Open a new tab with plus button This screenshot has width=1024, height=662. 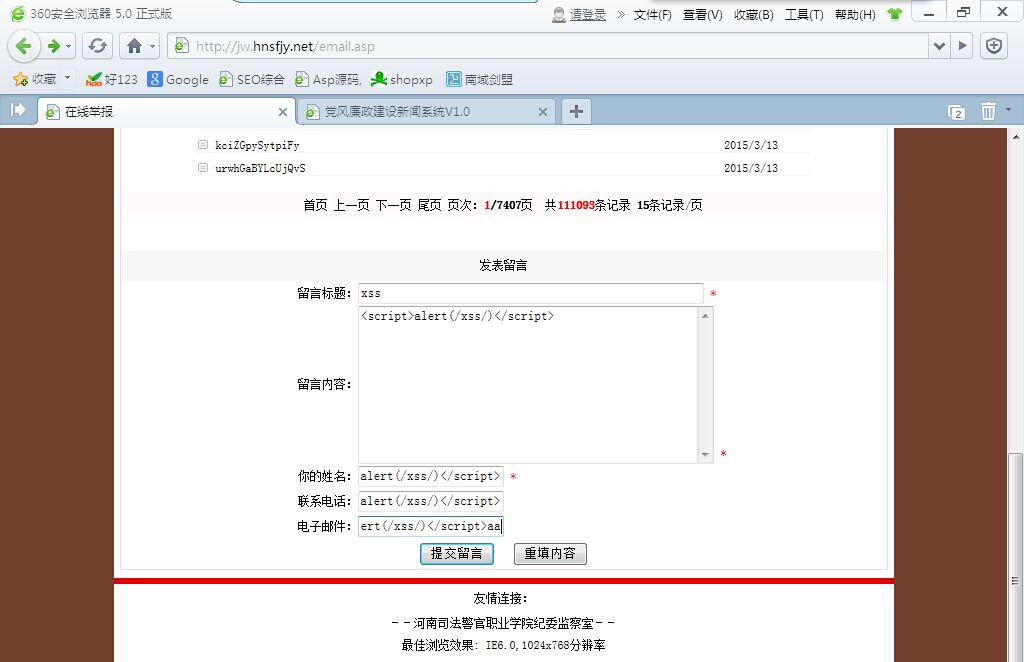576,111
